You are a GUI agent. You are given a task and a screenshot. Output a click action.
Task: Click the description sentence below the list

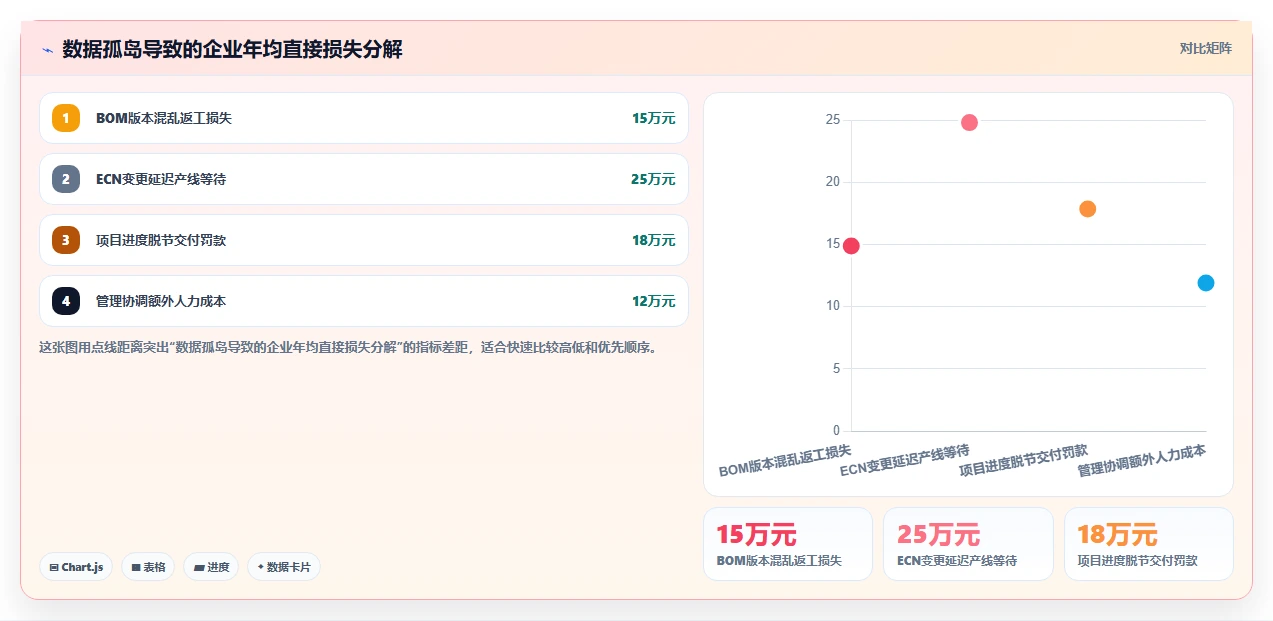[x=348, y=348]
